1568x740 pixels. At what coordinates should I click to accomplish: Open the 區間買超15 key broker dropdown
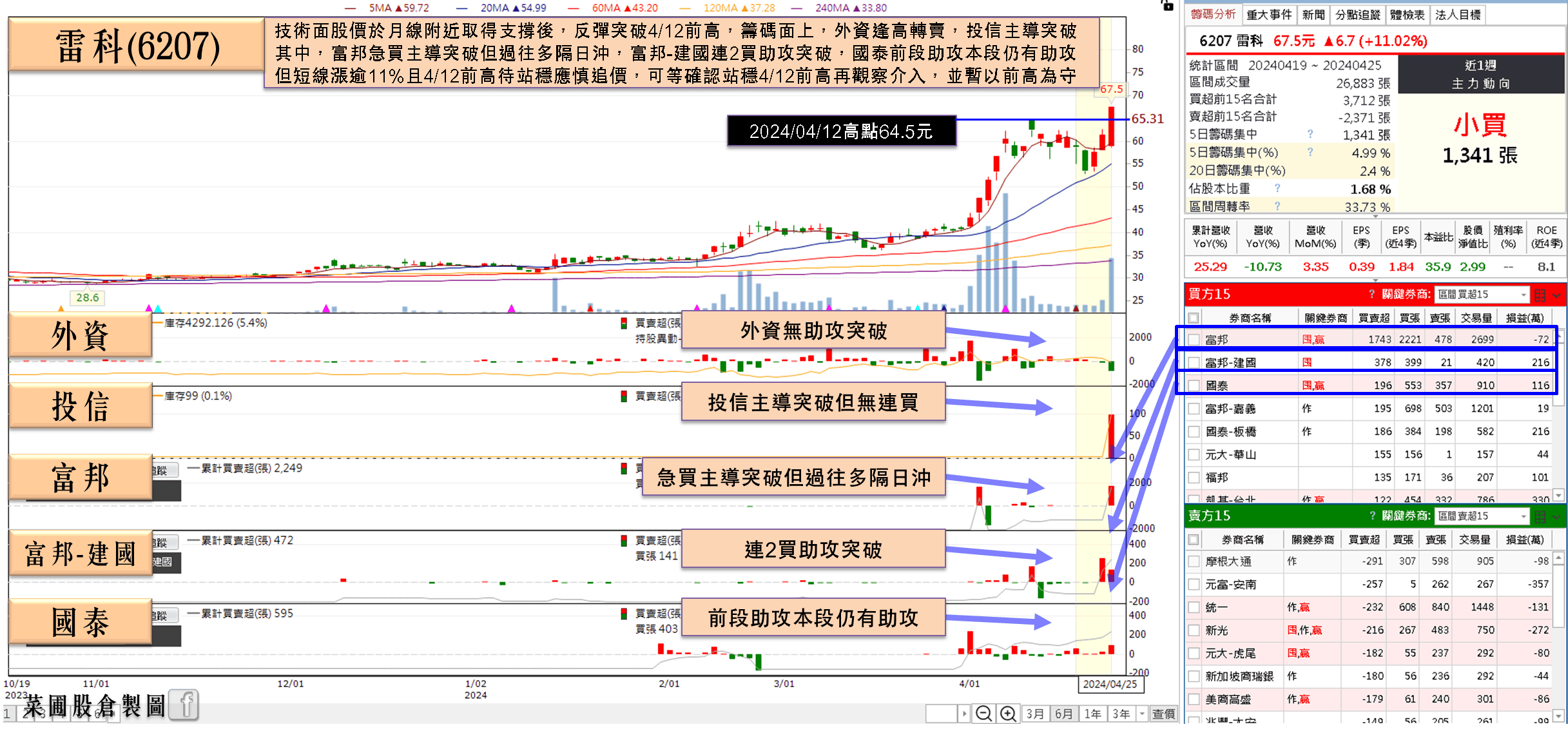point(1482,295)
